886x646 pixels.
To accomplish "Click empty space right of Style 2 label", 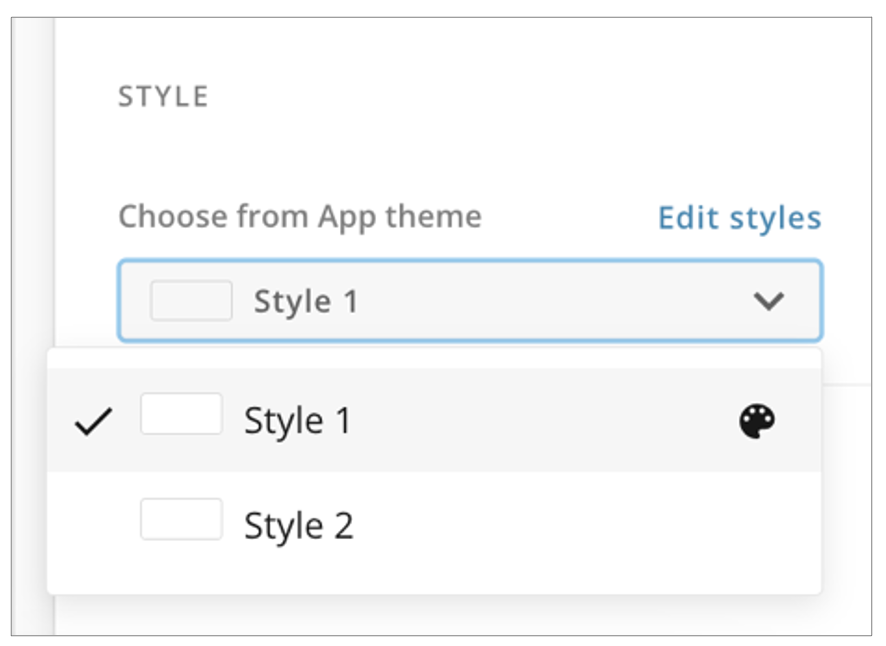I will [x=580, y=526].
